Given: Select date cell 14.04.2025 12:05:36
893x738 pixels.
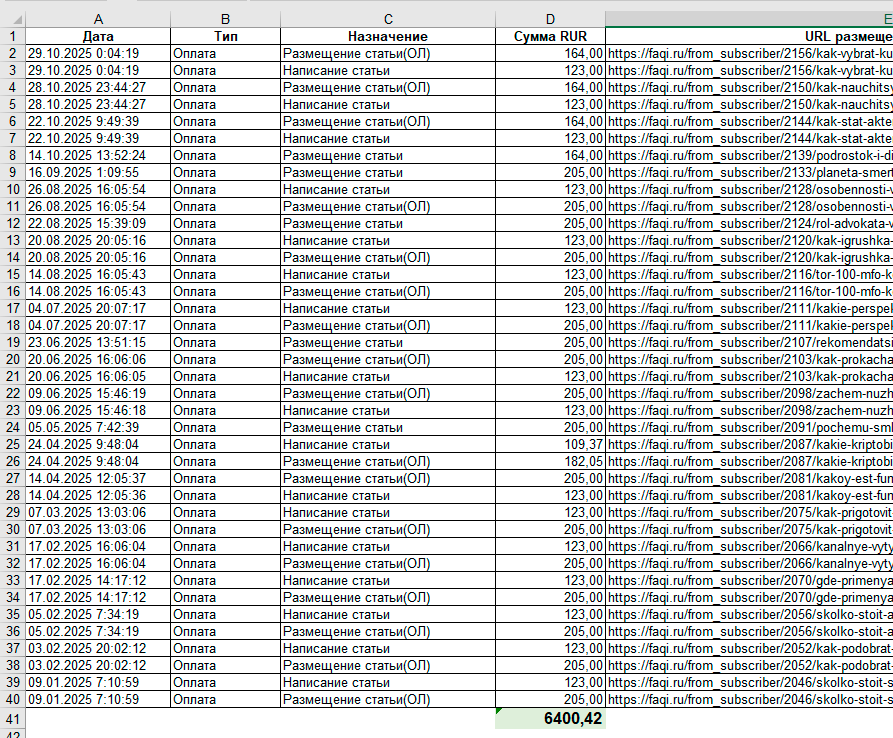Looking at the screenshot, I should point(98,495).
